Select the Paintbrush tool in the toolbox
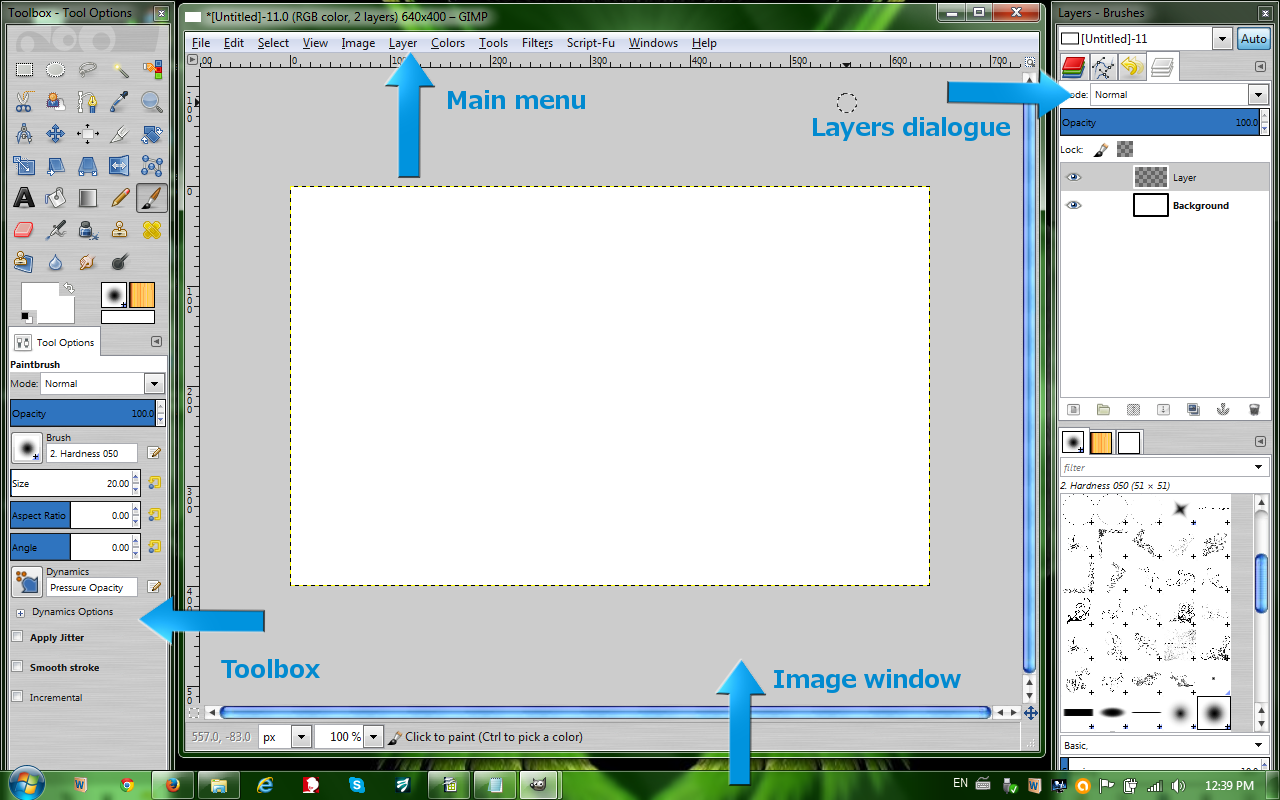The height and width of the screenshot is (800, 1280). [x=152, y=198]
